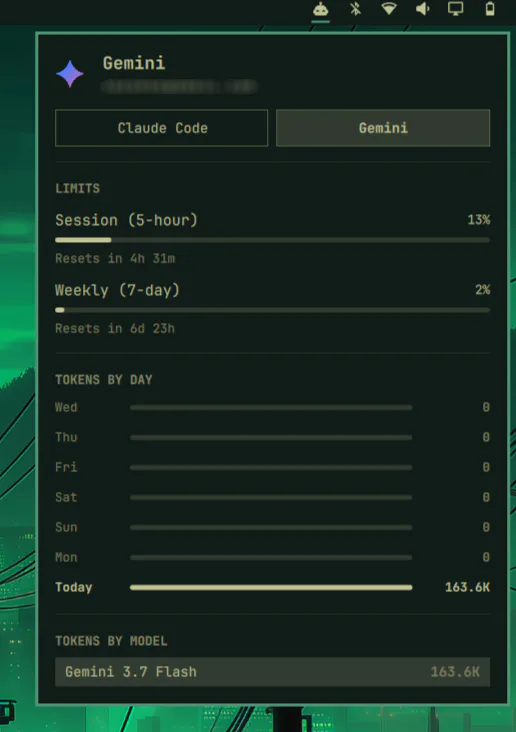Open the Wi-Fi network indicator
The width and height of the screenshot is (516, 732).
coord(389,9)
